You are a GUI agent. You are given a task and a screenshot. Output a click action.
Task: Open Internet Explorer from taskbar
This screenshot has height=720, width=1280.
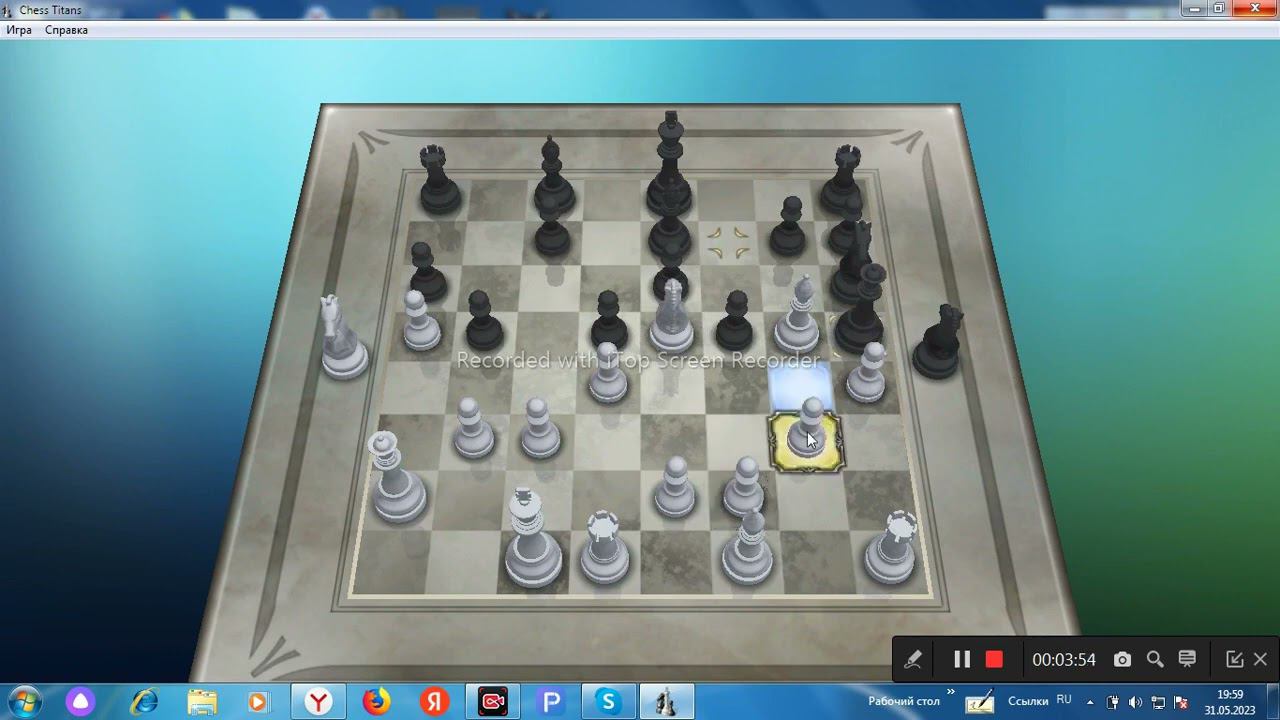pos(145,702)
